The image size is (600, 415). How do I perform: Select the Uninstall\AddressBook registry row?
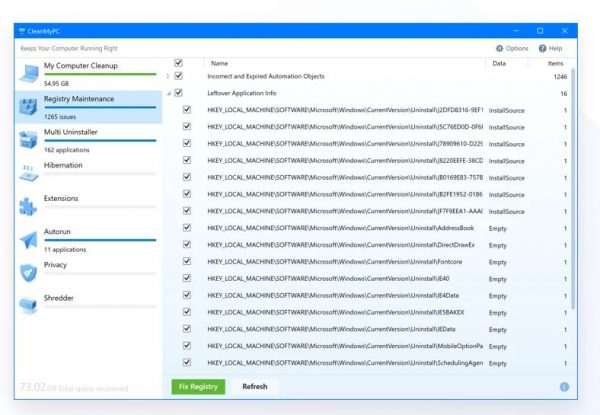tap(369, 228)
